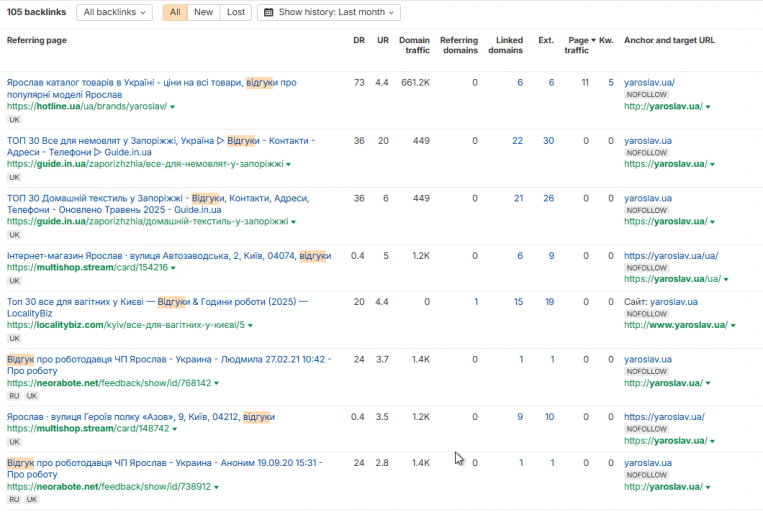Select the New backlinks filter tab
The image size is (763, 512).
(203, 12)
